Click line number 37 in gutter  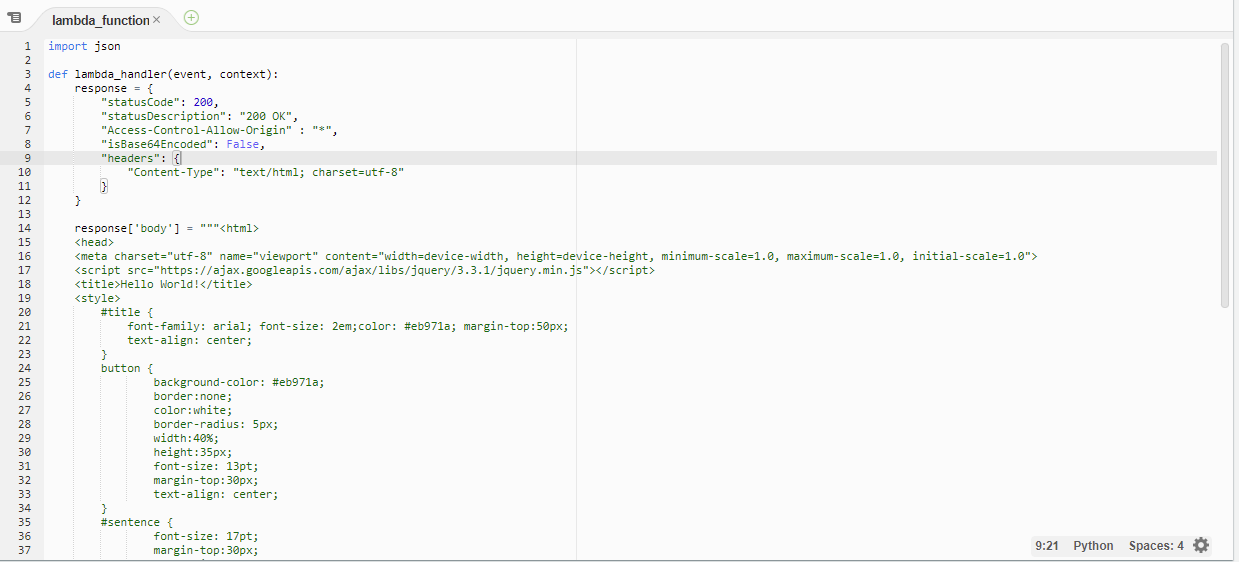pos(24,550)
